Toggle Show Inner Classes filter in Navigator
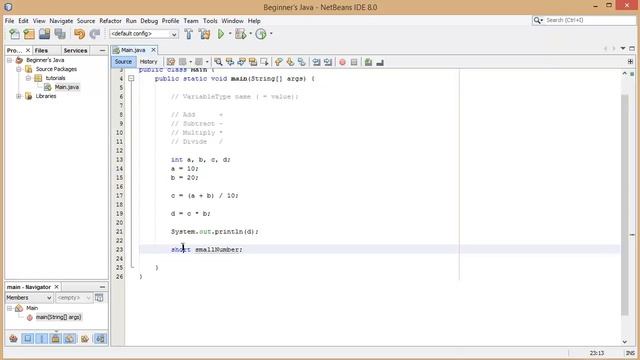 [x=70, y=338]
